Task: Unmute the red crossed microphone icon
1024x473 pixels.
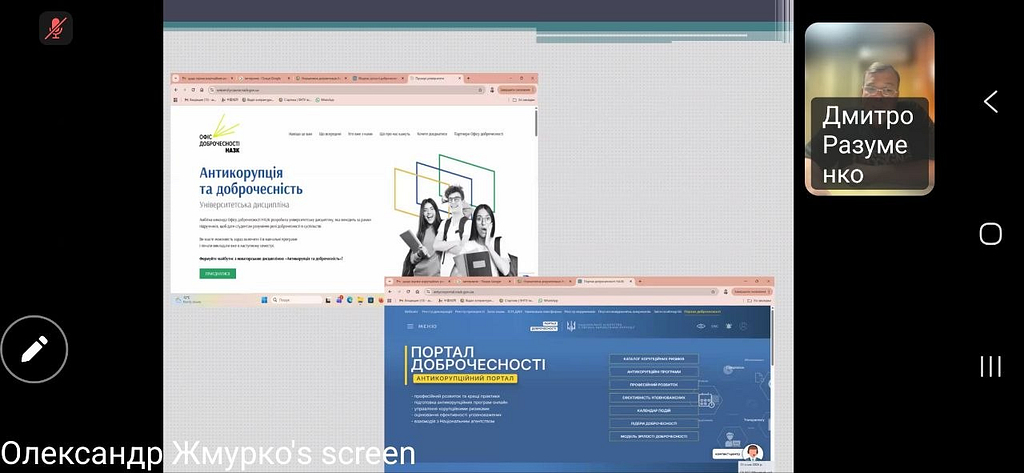Action: click(56, 28)
